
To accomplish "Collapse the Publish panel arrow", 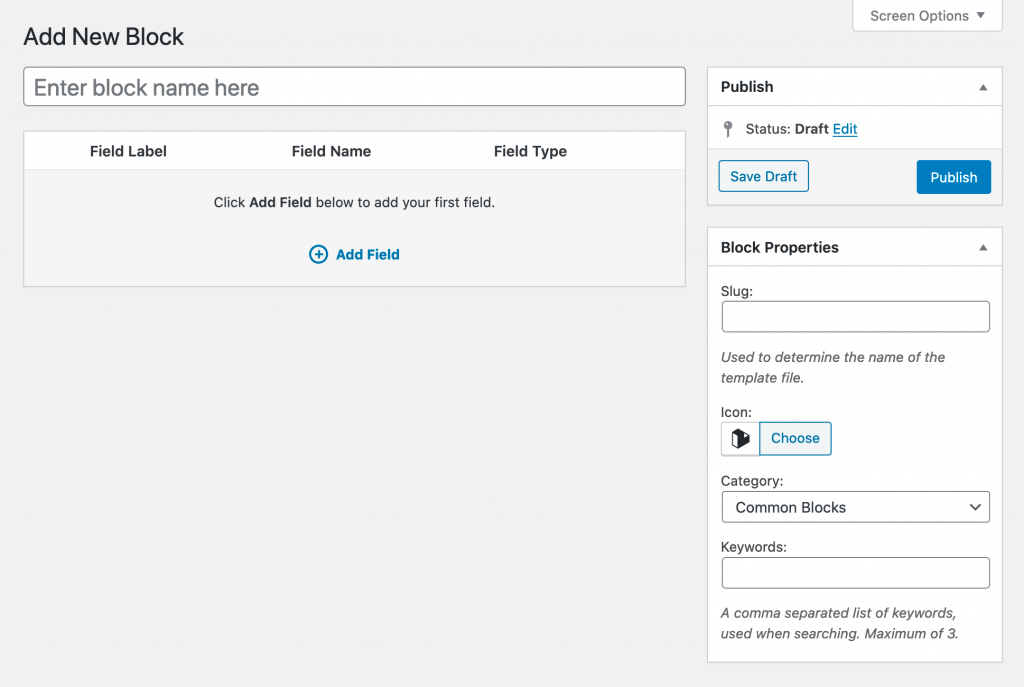I will 983,87.
